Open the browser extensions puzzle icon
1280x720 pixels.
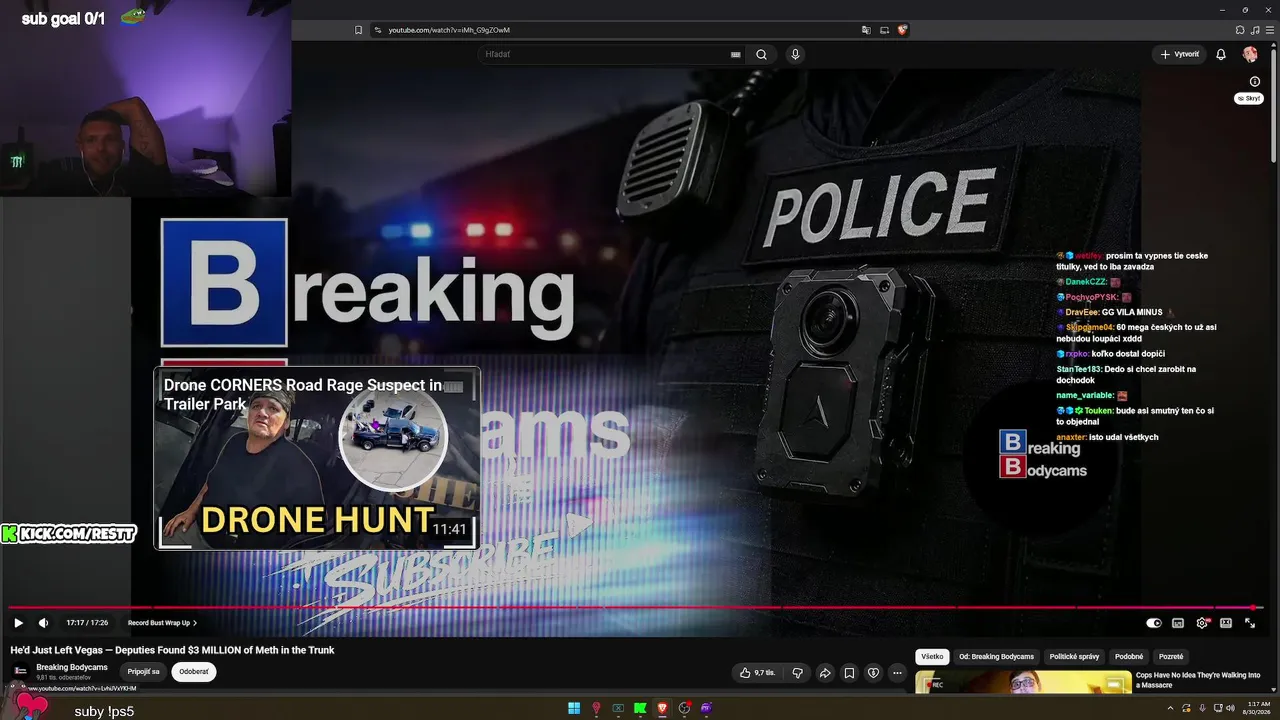pyautogui.click(x=1240, y=30)
